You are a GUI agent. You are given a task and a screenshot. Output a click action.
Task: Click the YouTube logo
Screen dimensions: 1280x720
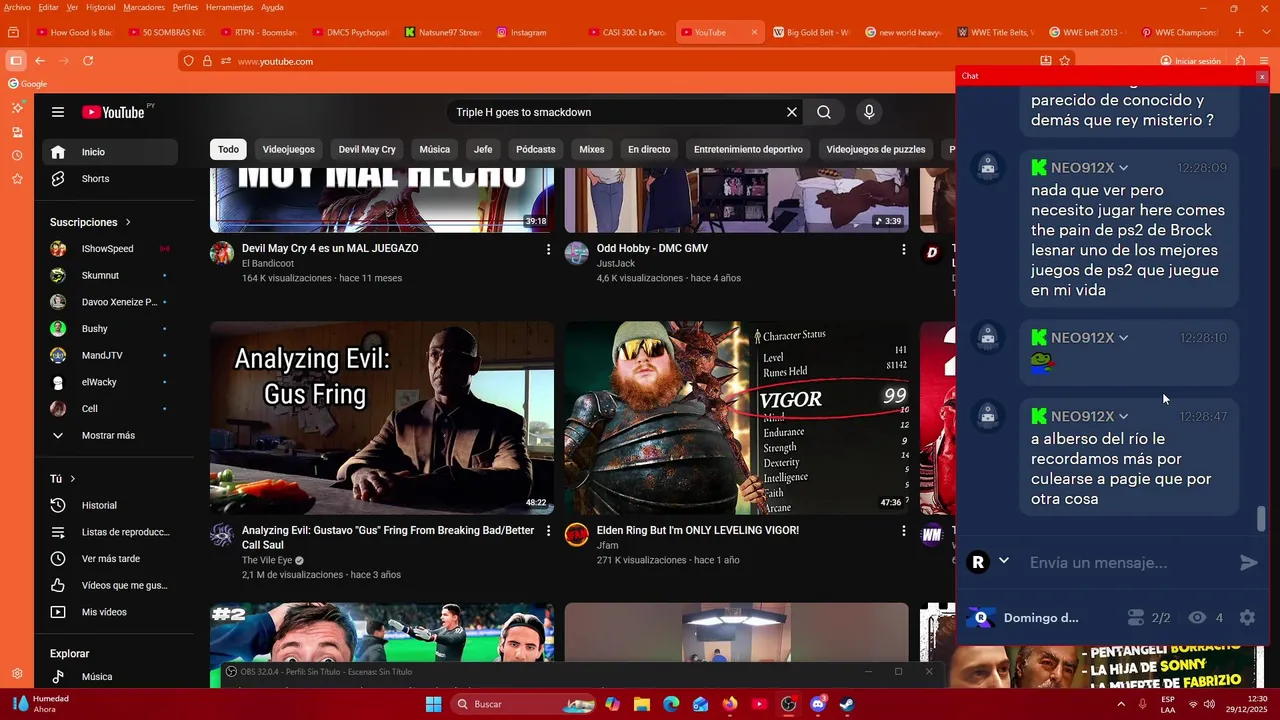(114, 112)
